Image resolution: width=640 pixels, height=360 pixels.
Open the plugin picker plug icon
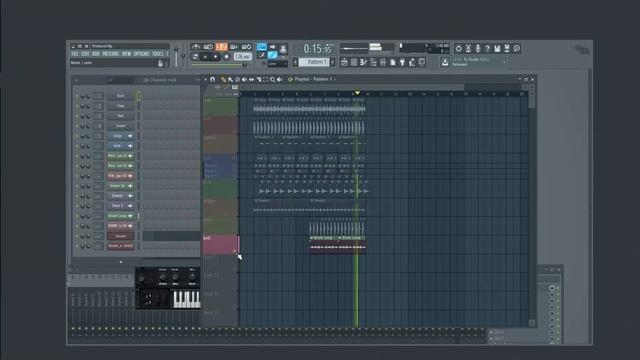click(x=402, y=62)
